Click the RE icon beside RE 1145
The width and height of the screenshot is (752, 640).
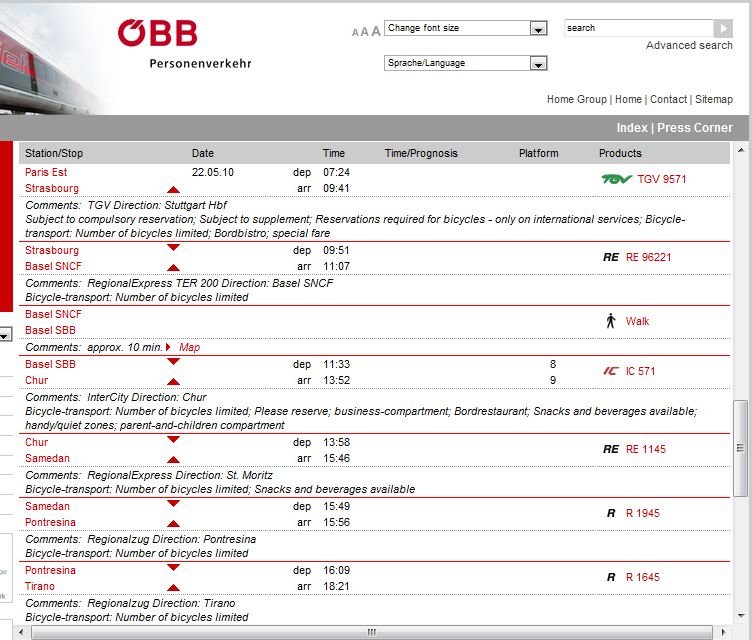[x=611, y=449]
